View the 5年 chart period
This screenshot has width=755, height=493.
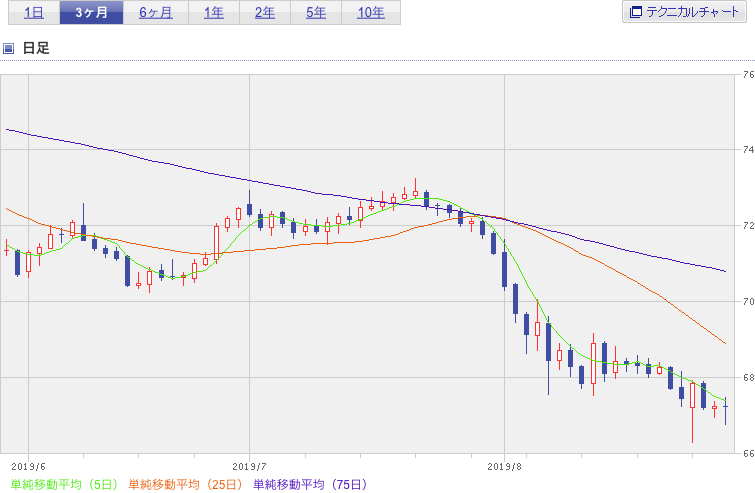[316, 12]
